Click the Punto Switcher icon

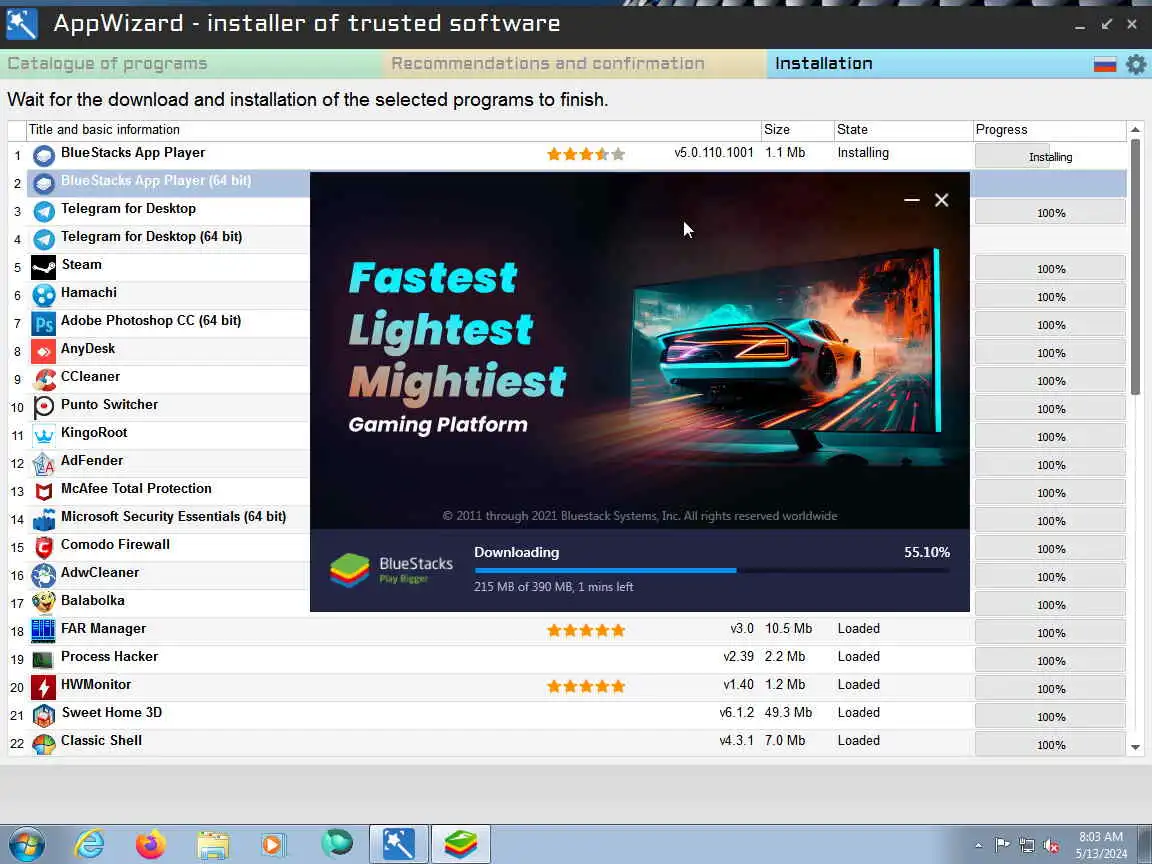[x=44, y=407]
